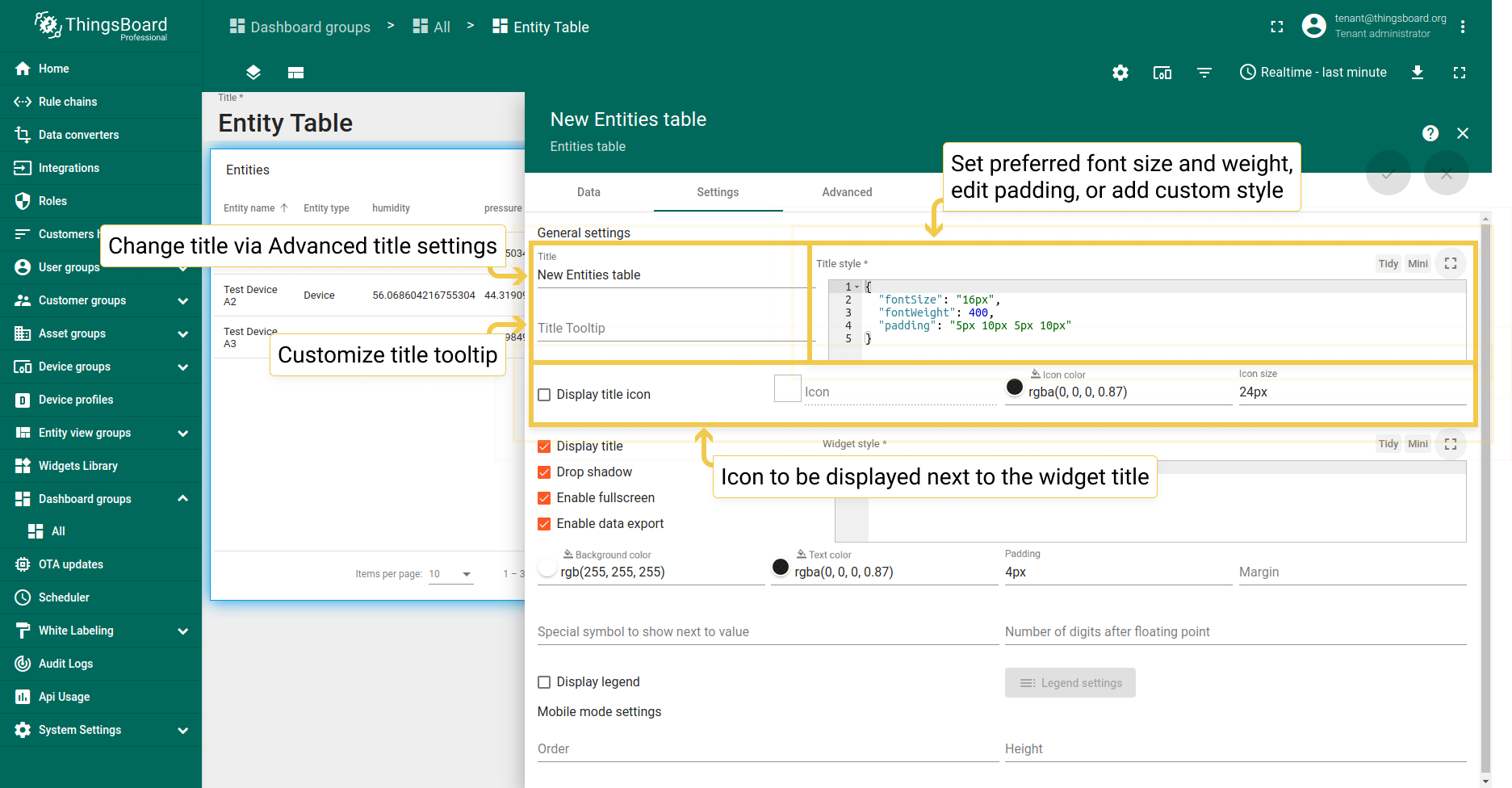Image resolution: width=1512 pixels, height=788 pixels.
Task: Open dashboard settings gear
Action: [x=1120, y=73]
